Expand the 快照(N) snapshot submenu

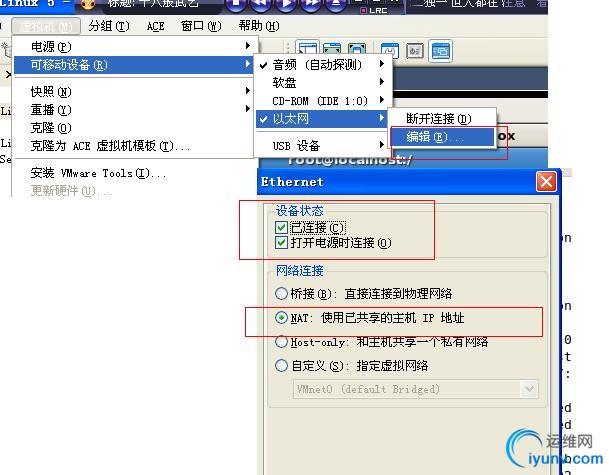(x=133, y=92)
